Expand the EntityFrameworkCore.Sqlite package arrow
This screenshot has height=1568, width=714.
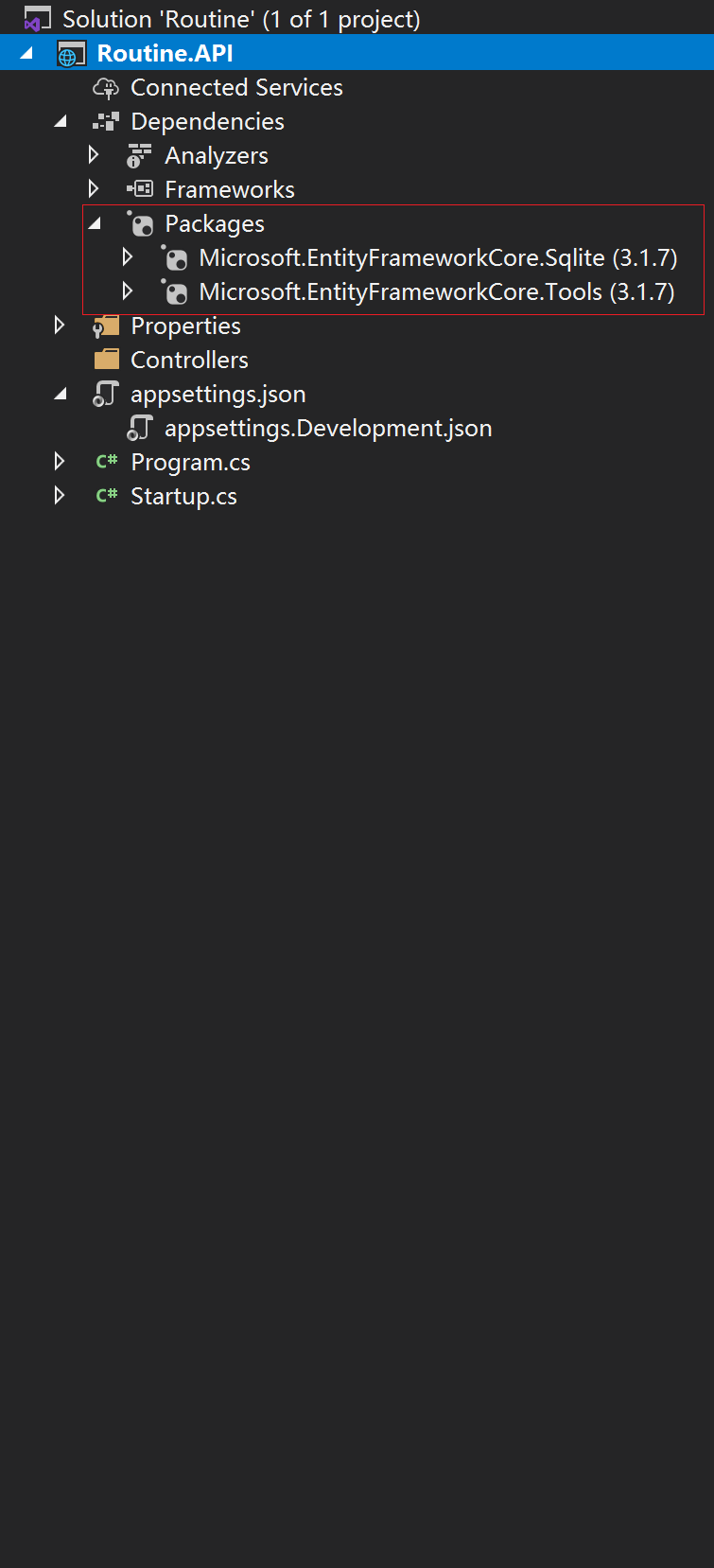click(128, 257)
